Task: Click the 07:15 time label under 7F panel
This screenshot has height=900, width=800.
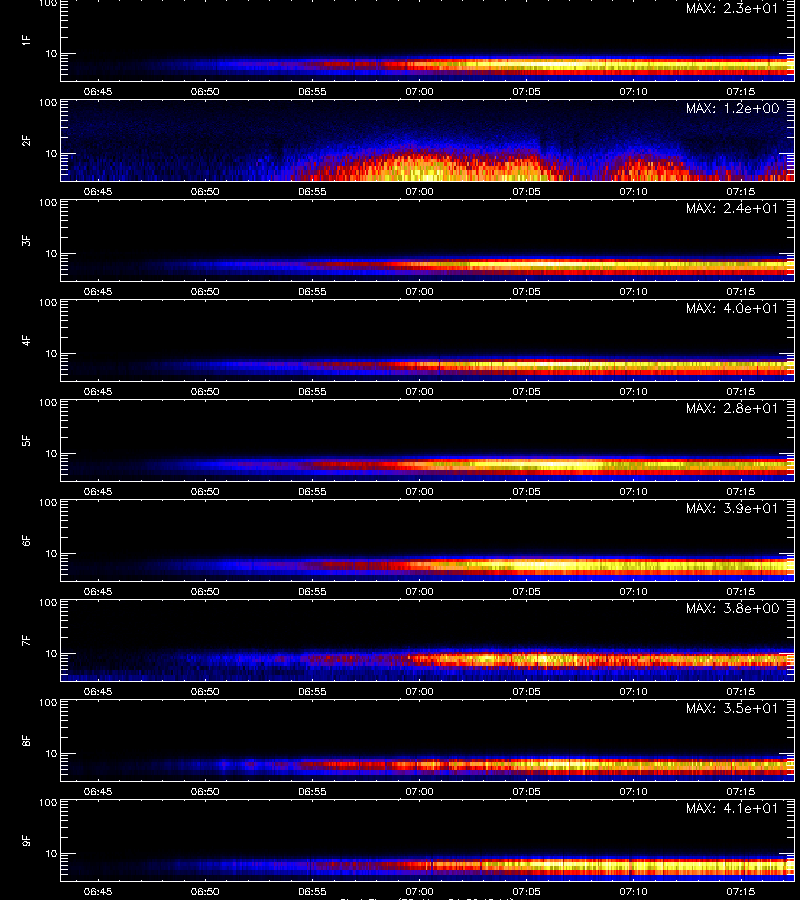Action: click(x=740, y=692)
